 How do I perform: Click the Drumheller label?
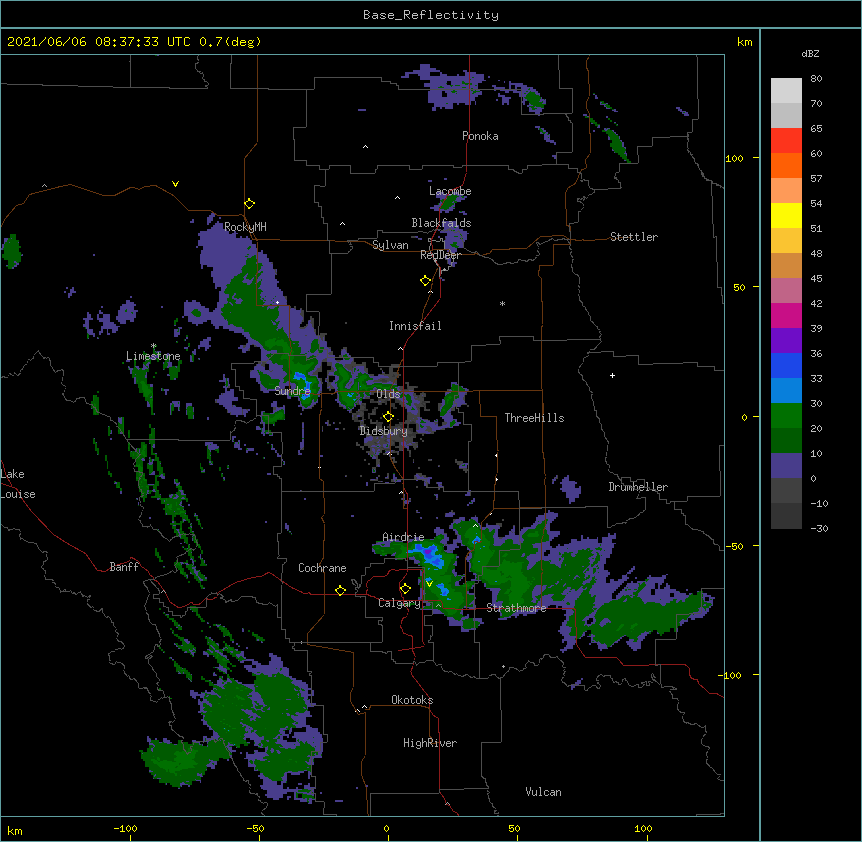pos(638,487)
